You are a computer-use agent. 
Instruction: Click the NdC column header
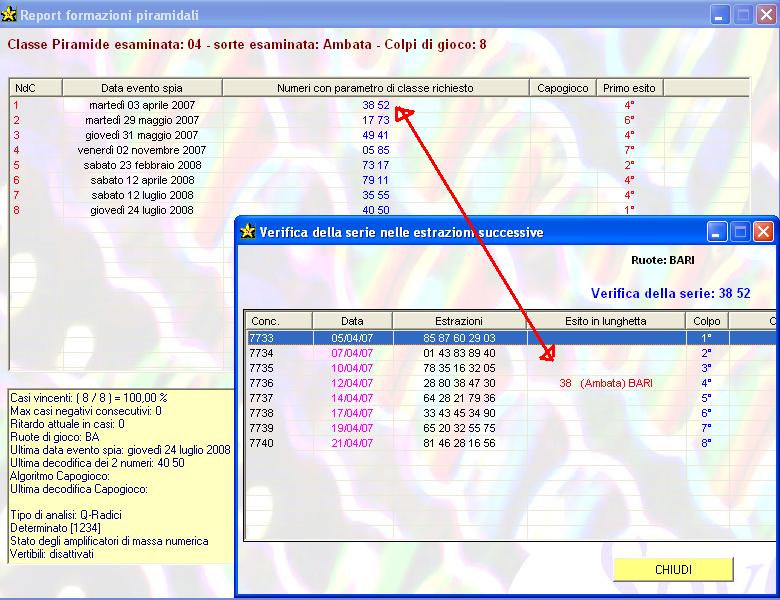pyautogui.click(x=35, y=88)
